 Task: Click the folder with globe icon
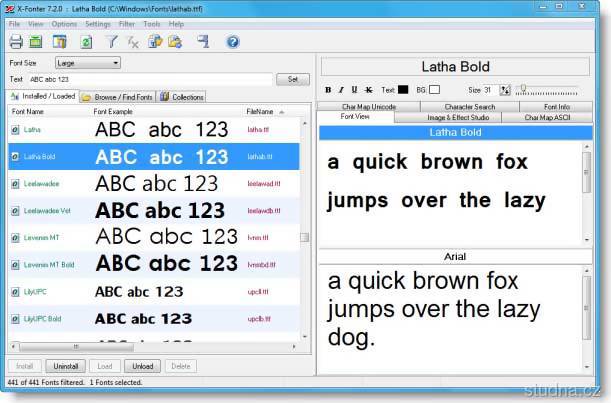point(175,42)
